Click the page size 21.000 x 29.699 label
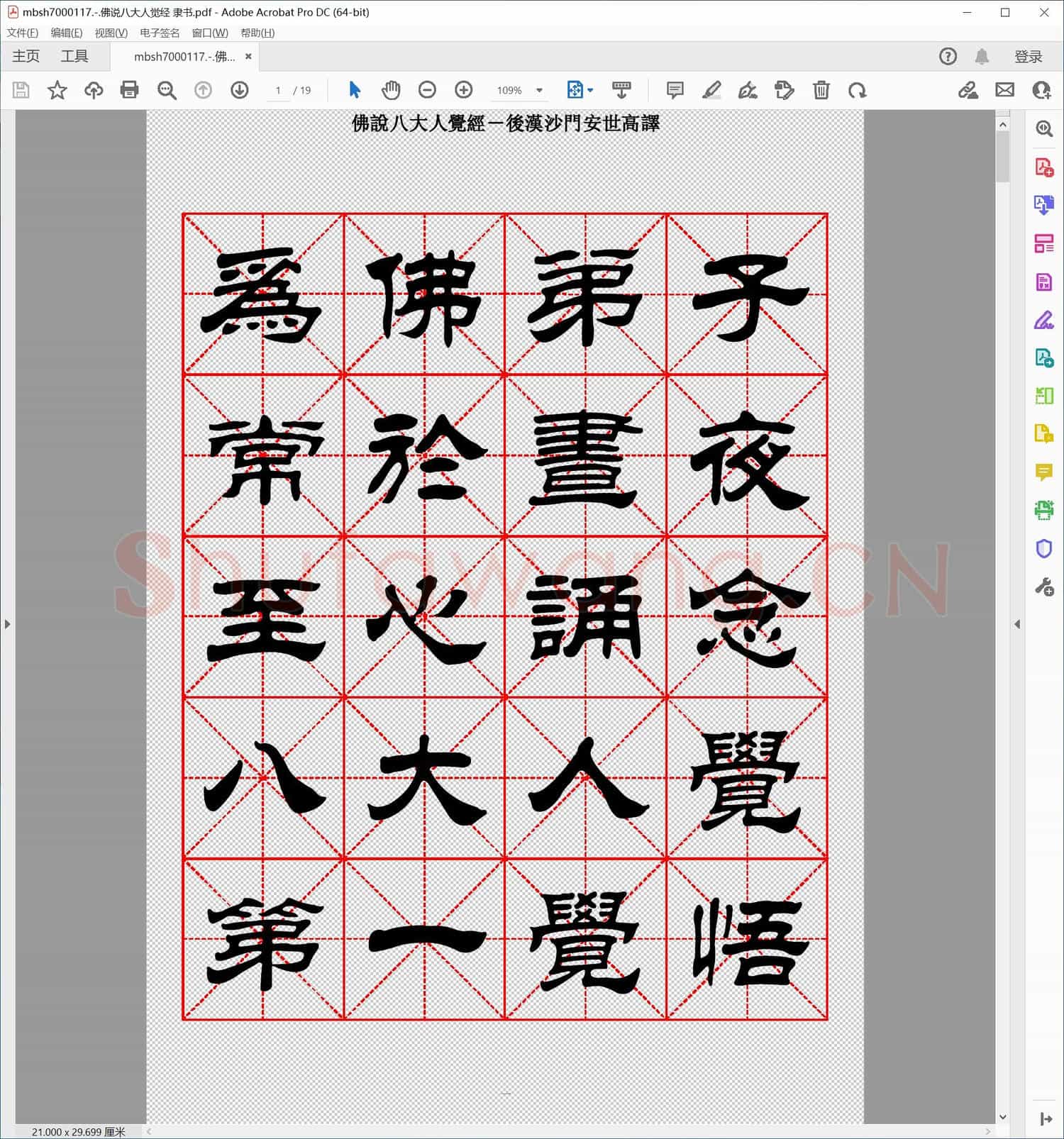Screen dimensions: 1064x1139 [78, 1132]
